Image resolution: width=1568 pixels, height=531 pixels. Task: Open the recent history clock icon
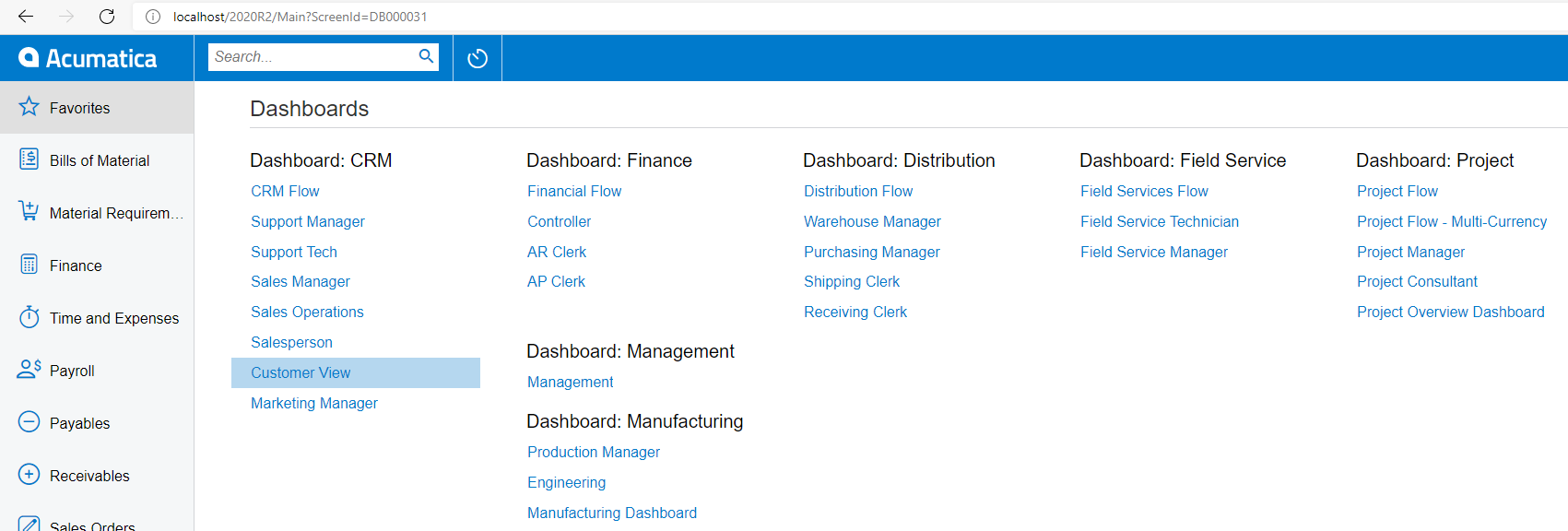click(477, 58)
